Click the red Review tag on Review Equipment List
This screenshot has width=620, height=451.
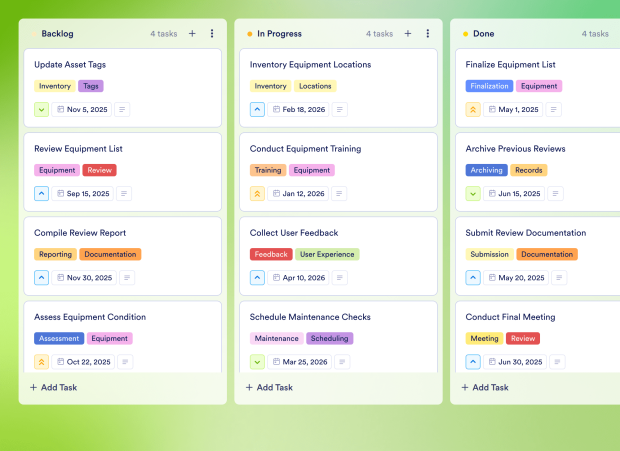point(99,170)
